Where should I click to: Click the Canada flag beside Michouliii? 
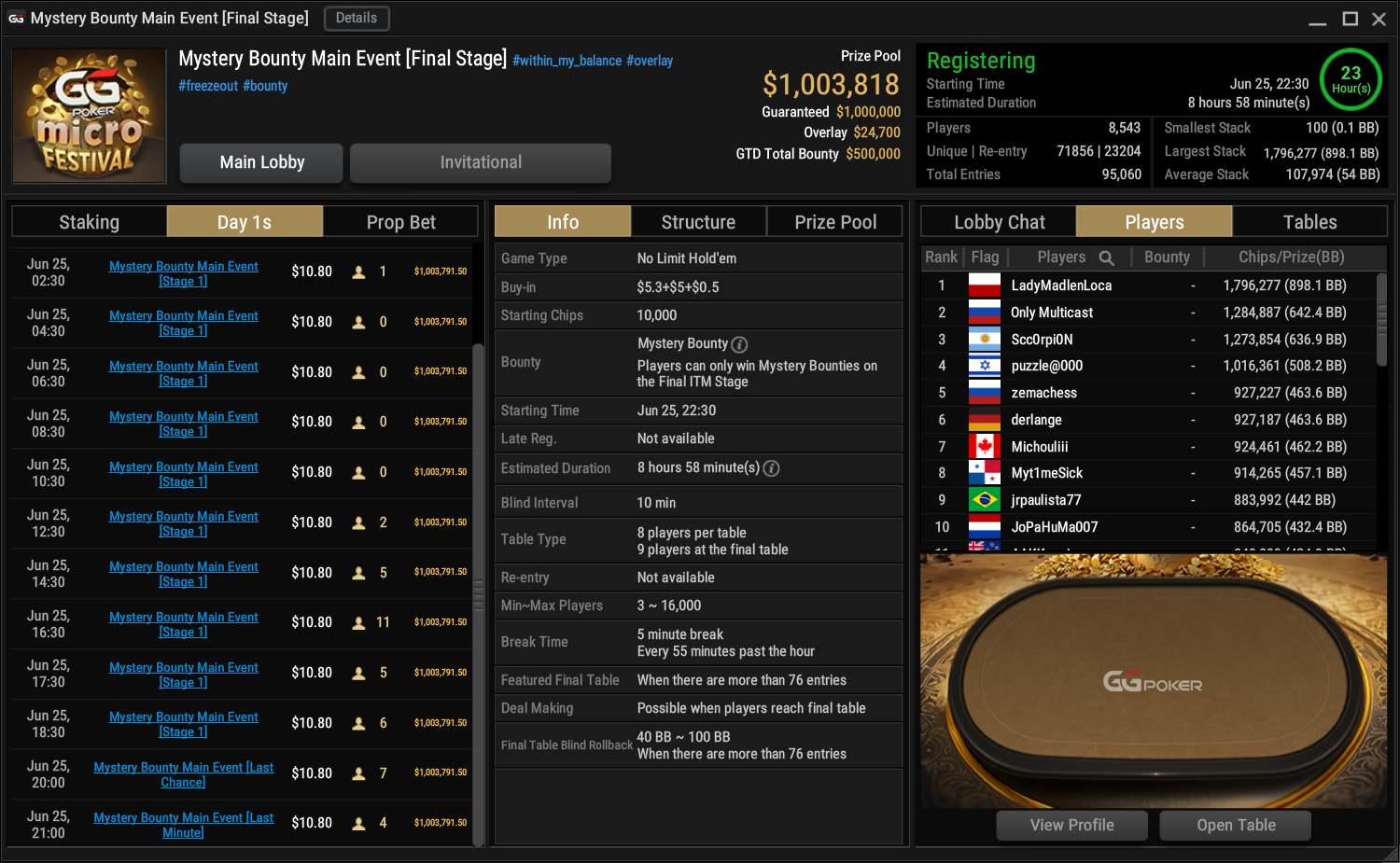pos(984,447)
